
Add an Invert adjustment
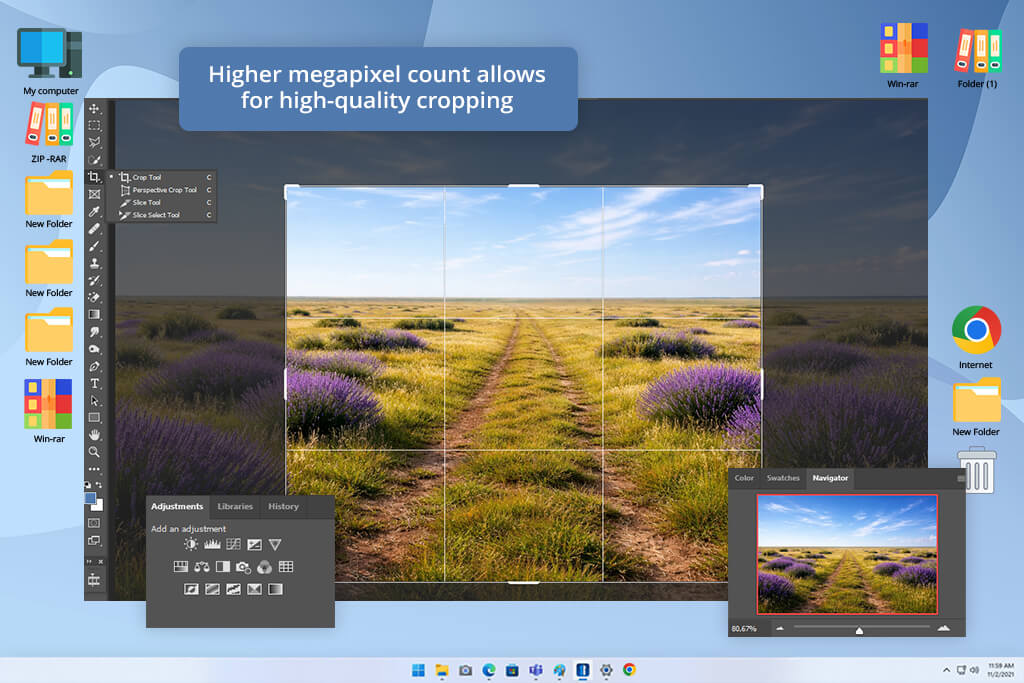tap(191, 589)
